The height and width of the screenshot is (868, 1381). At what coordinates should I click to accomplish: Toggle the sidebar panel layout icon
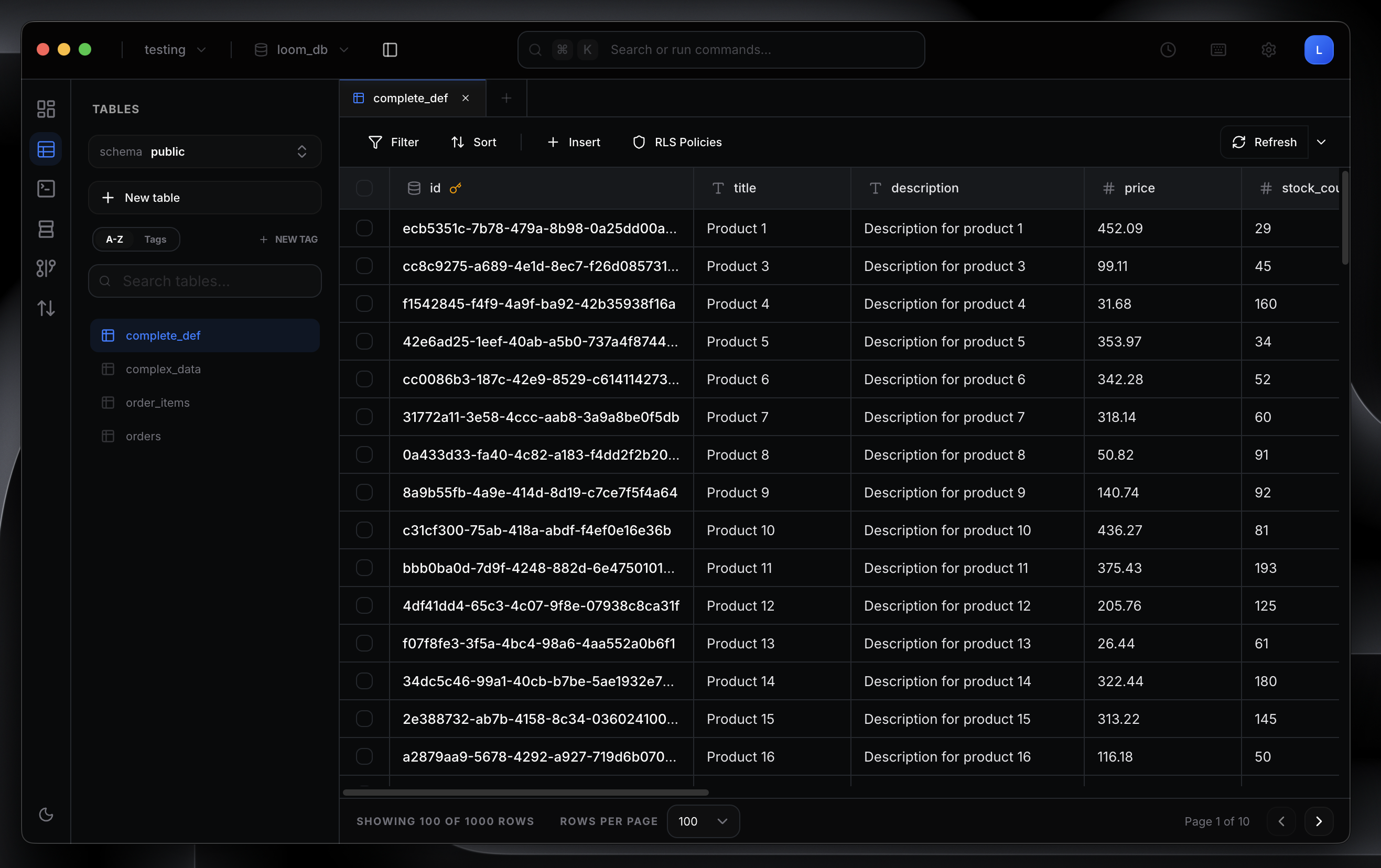390,50
